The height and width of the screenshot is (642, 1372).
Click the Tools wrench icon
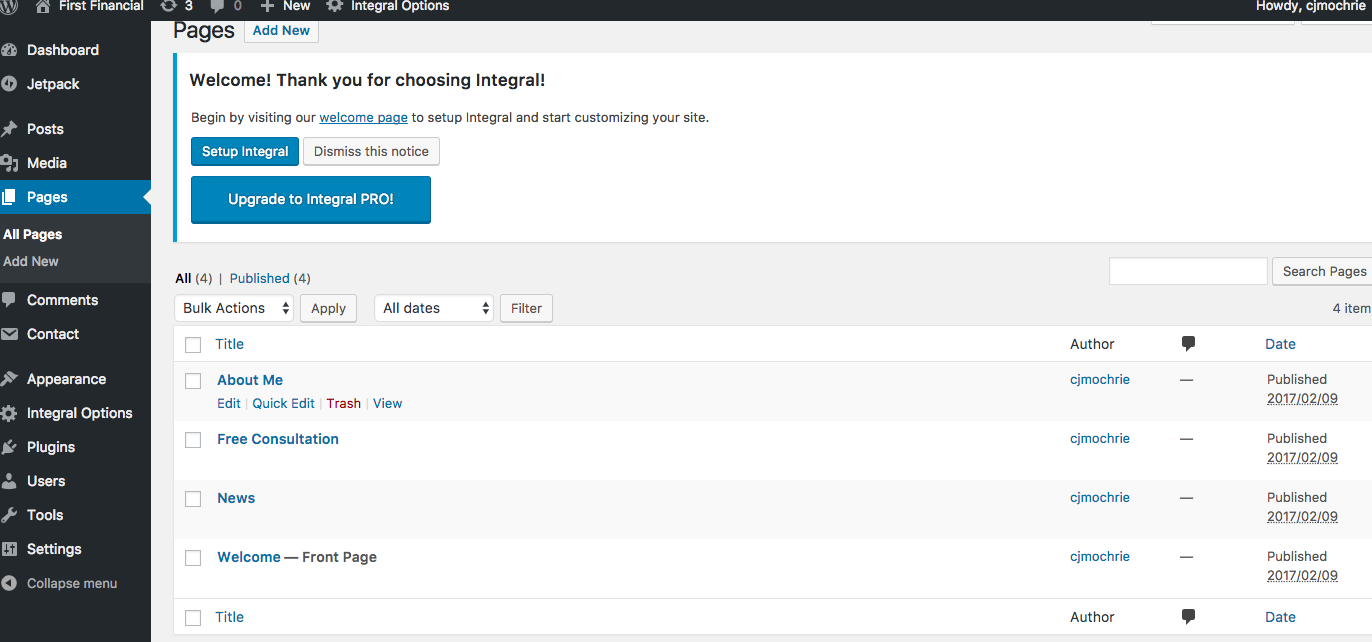pyautogui.click(x=9, y=515)
